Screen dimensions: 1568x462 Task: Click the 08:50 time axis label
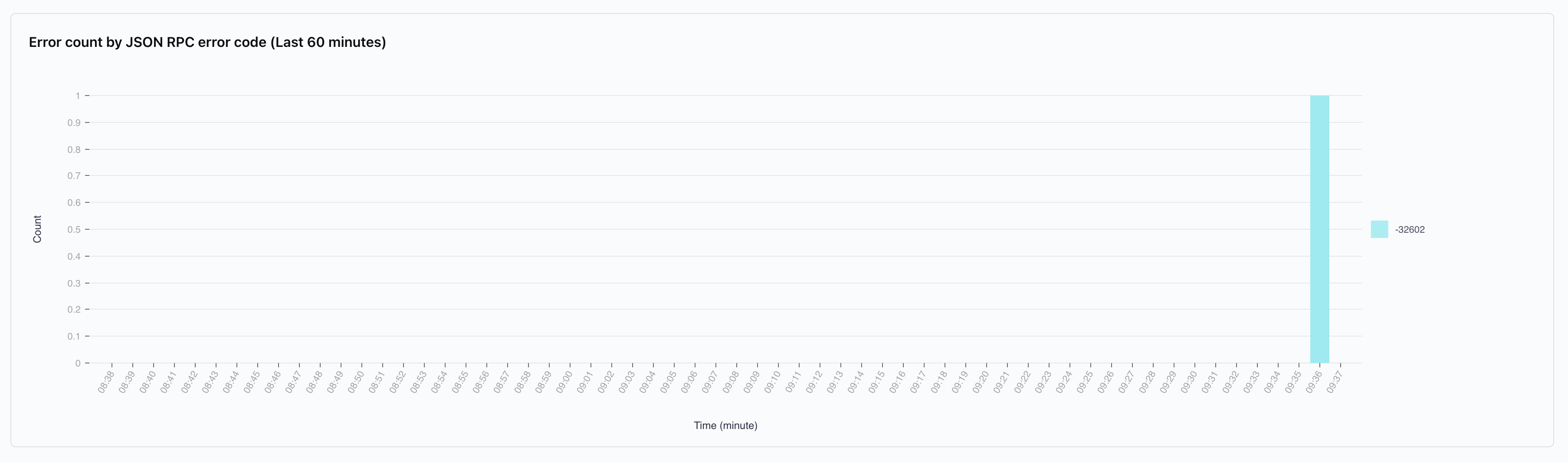355,382
